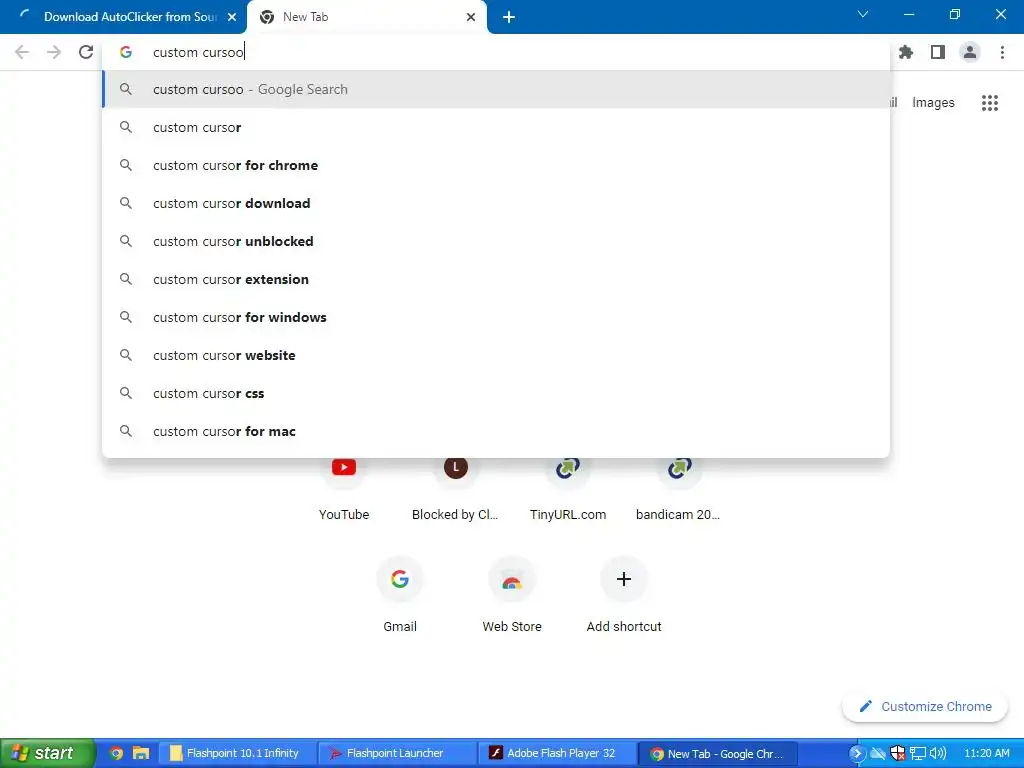This screenshot has height=768, width=1024.
Task: Click the 11:20 AM system clock
Action: click(987, 753)
